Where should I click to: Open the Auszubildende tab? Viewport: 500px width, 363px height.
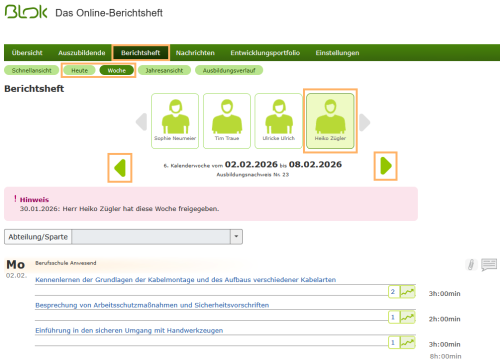pyautogui.click(x=82, y=53)
